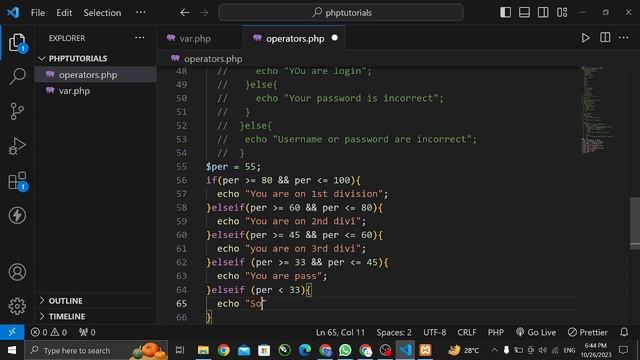Open the Selection menu

point(102,13)
